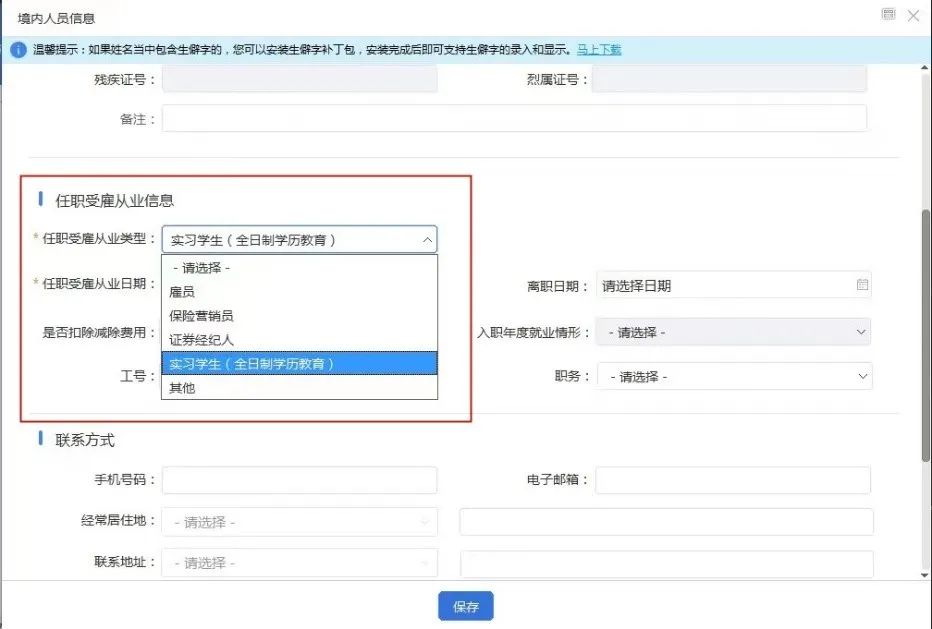Select highlighted 实习学生（全日制学历教育） option
Image resolution: width=932 pixels, height=629 pixels.
(300, 363)
